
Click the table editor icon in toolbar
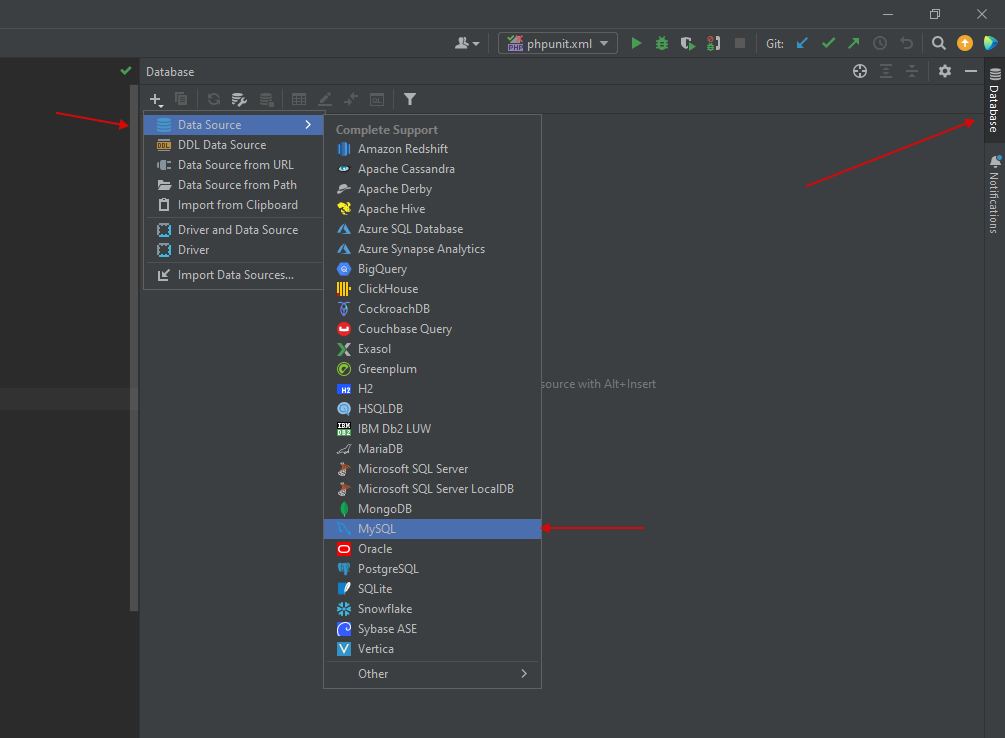tap(299, 99)
